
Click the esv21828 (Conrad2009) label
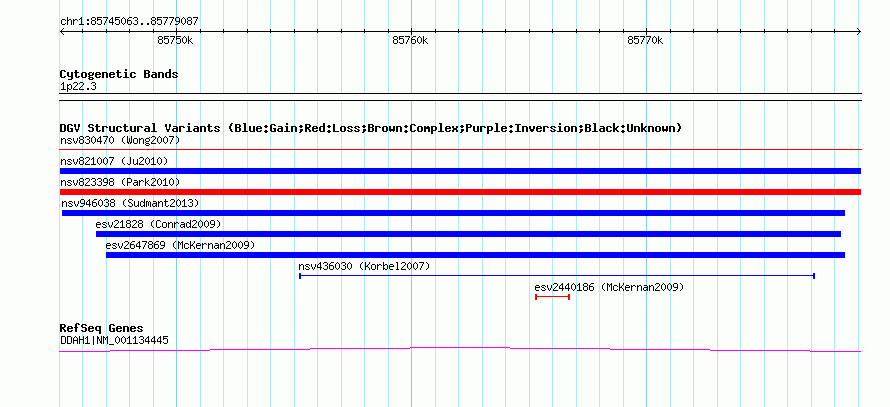point(158,224)
